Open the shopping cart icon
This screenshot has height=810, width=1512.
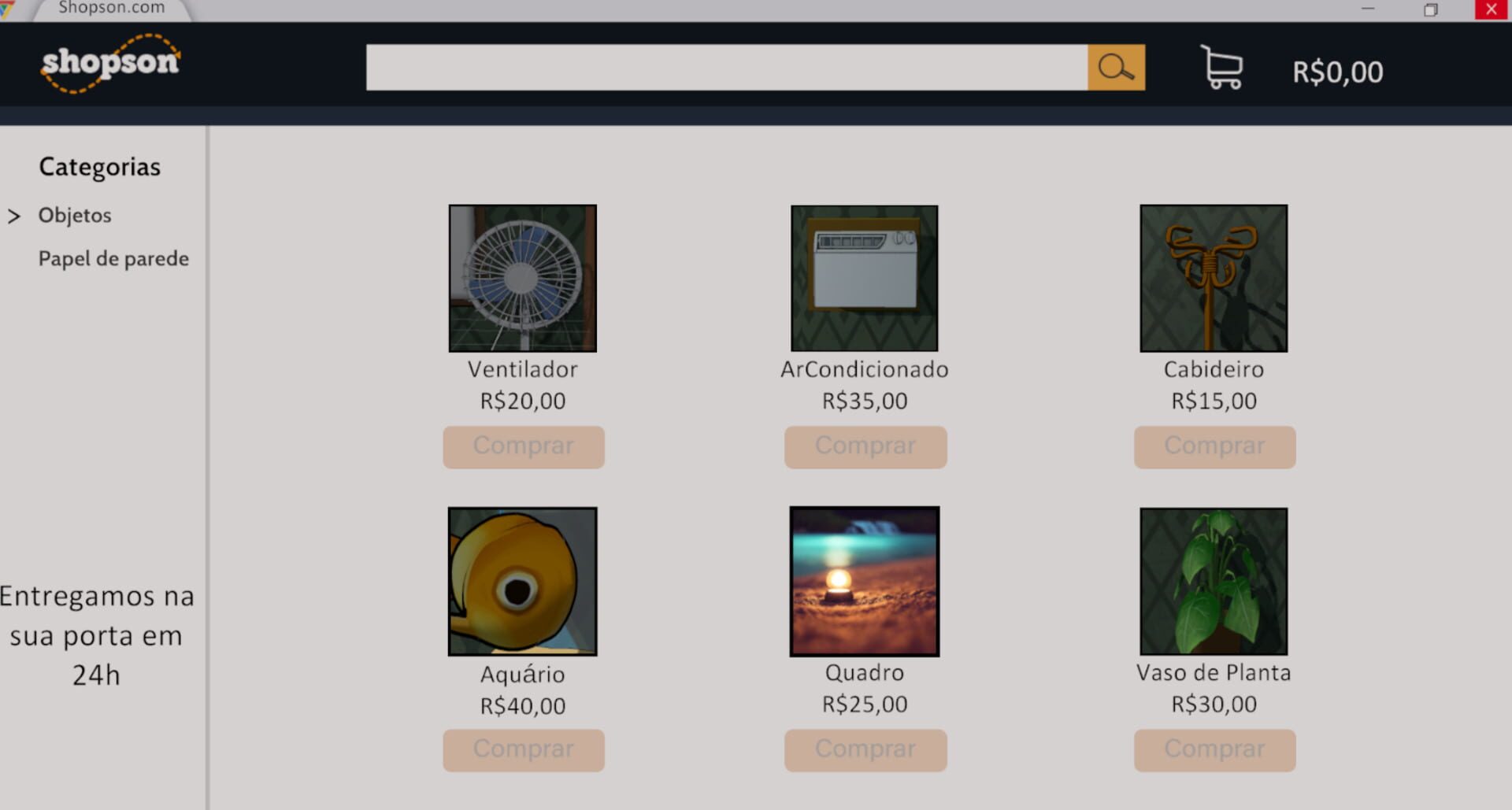click(x=1221, y=68)
